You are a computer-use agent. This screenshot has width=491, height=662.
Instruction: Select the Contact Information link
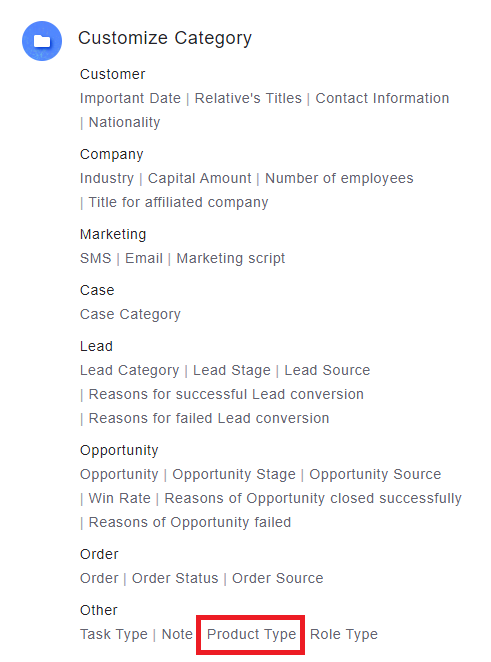(382, 98)
